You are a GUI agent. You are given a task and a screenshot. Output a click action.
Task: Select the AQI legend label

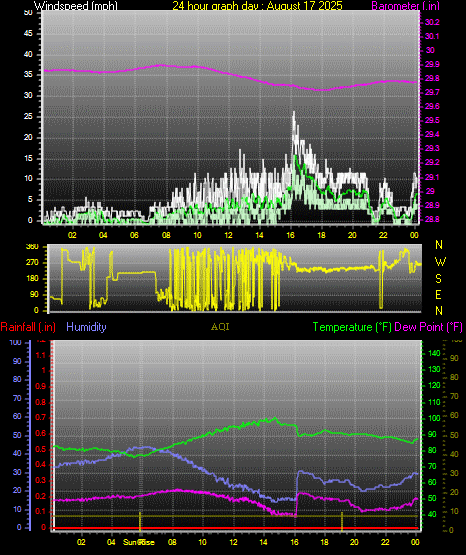point(220,327)
